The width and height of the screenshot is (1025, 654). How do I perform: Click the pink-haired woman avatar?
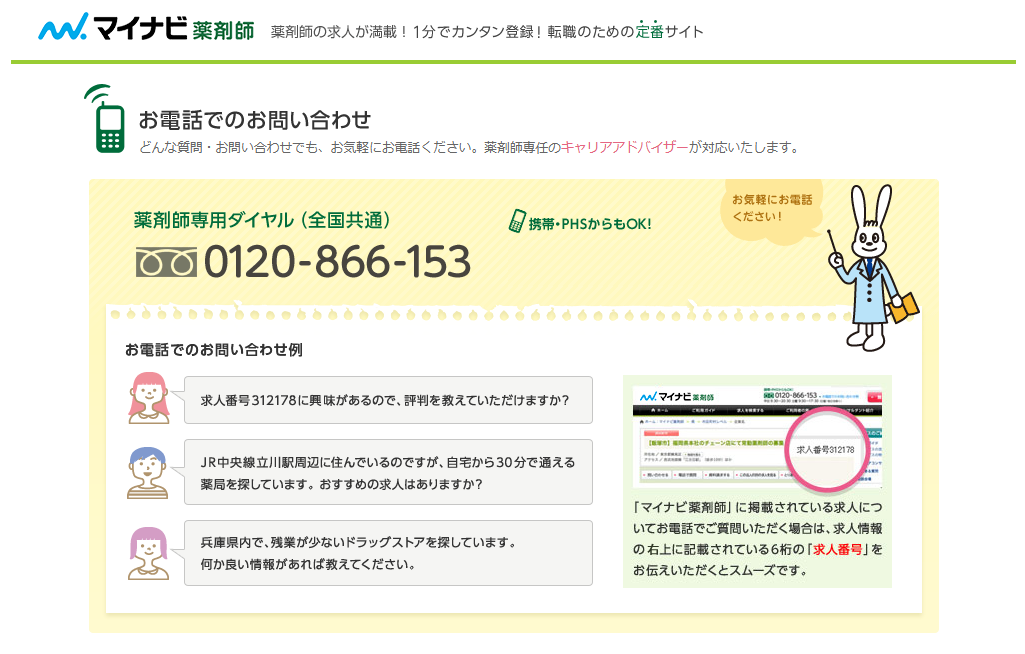point(149,398)
